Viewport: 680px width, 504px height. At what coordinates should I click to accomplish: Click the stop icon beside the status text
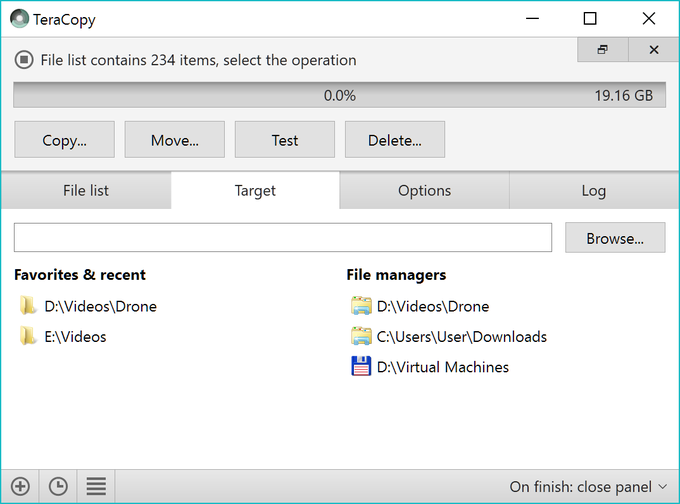point(24,60)
